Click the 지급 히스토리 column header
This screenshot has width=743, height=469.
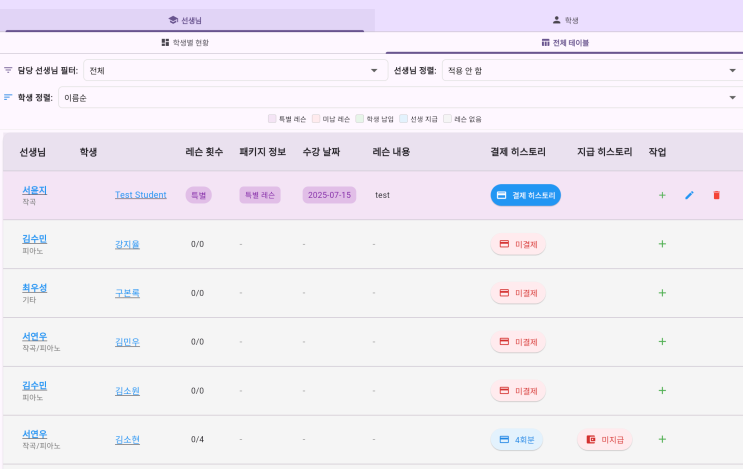pyautogui.click(x=605, y=152)
